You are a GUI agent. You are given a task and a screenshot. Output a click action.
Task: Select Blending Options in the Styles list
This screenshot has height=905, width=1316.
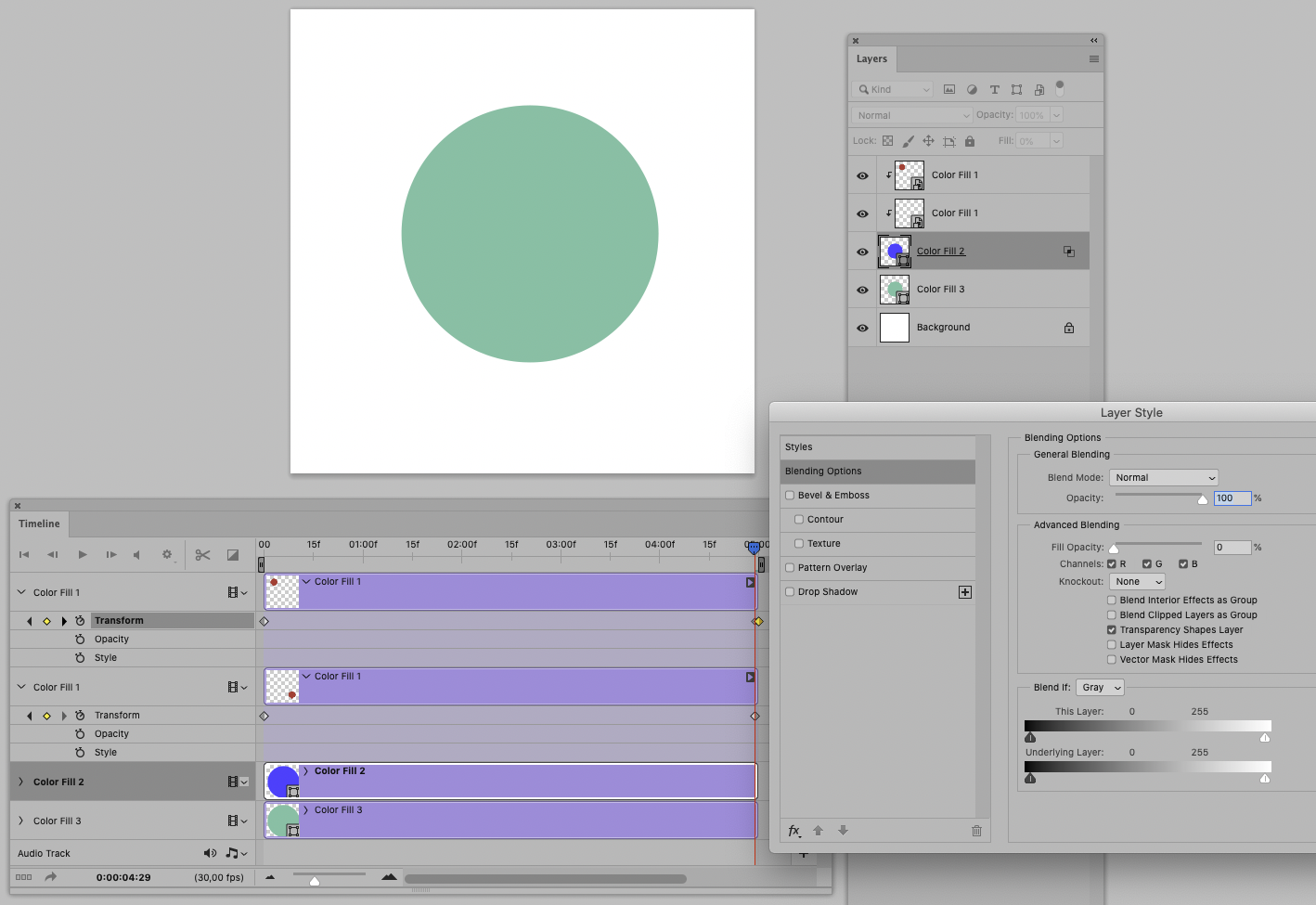[x=823, y=471]
